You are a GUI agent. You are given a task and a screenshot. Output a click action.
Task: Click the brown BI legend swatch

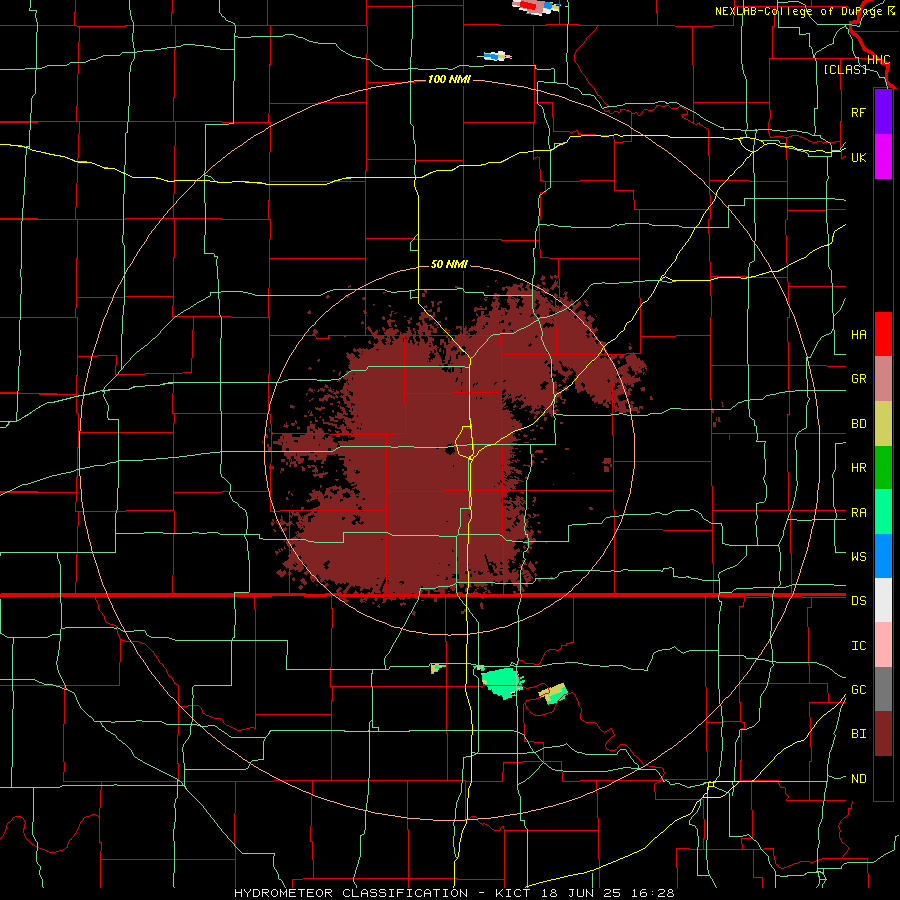[x=883, y=734]
